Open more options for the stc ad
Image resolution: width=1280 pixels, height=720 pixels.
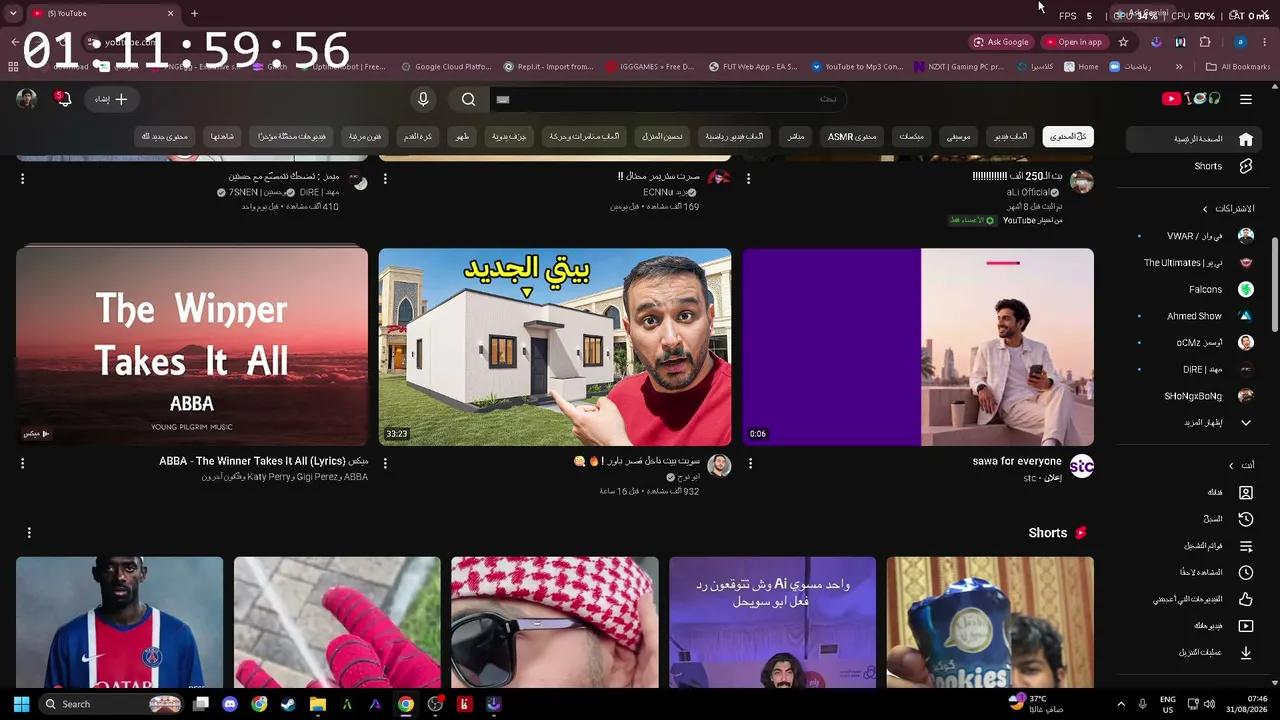(750, 463)
